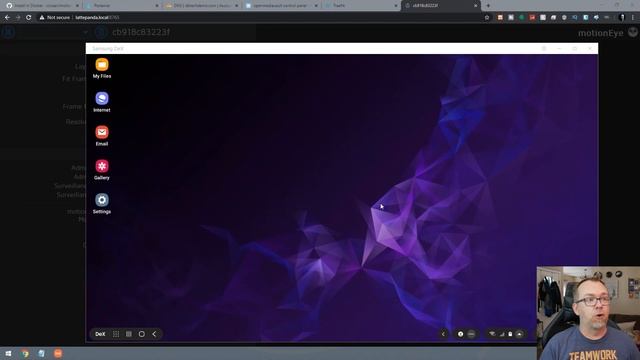Open the Settings gear shortcut in DeX
Image resolution: width=640 pixels, height=360 pixels.
(102, 204)
